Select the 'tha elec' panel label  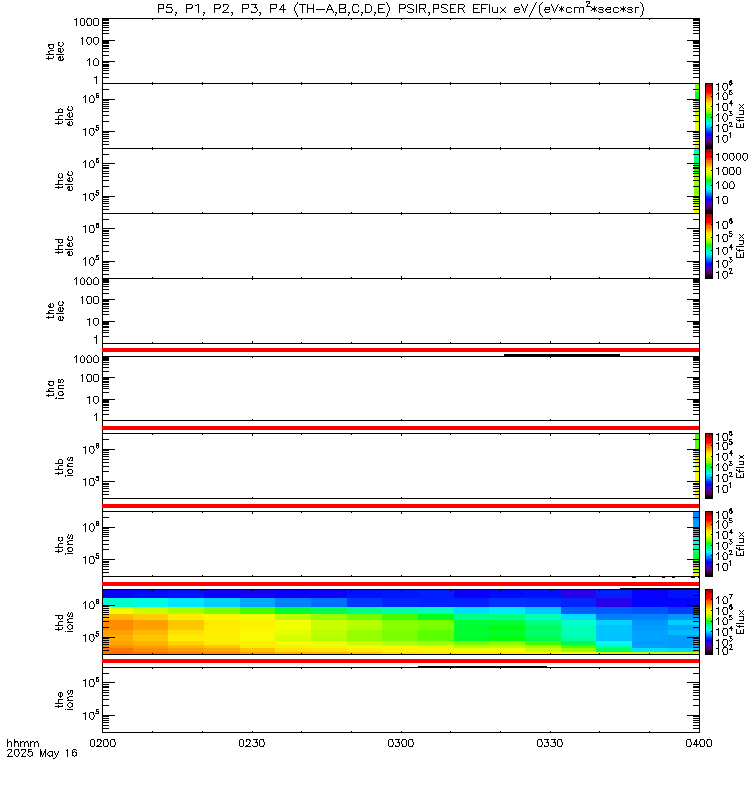point(55,52)
